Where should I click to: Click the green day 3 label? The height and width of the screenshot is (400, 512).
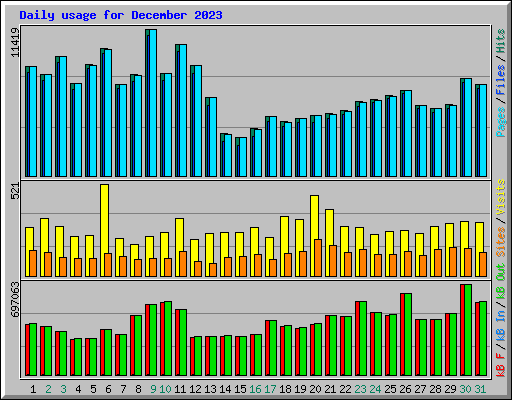click(63, 389)
